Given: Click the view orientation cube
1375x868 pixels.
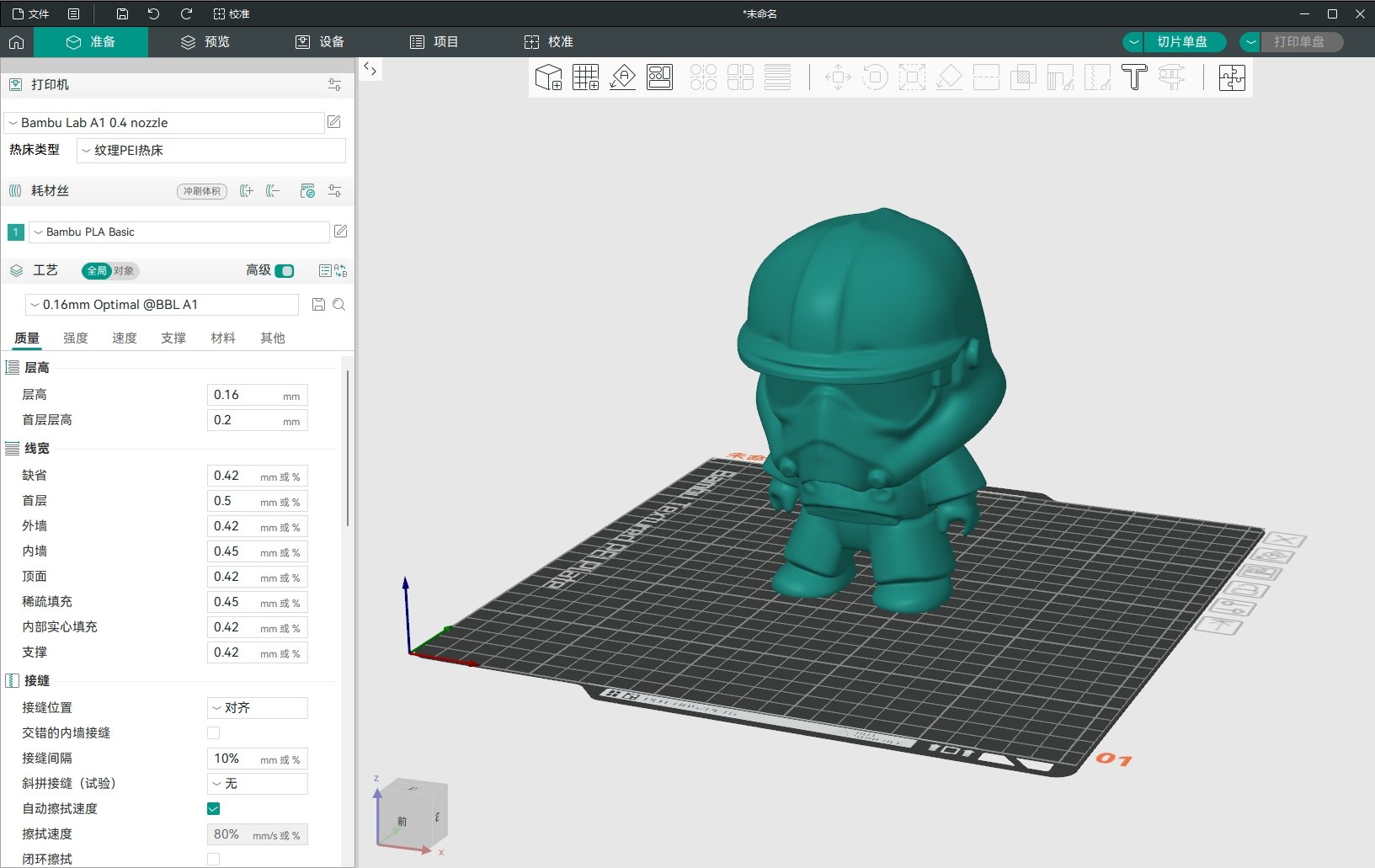Looking at the screenshot, I should tap(411, 816).
